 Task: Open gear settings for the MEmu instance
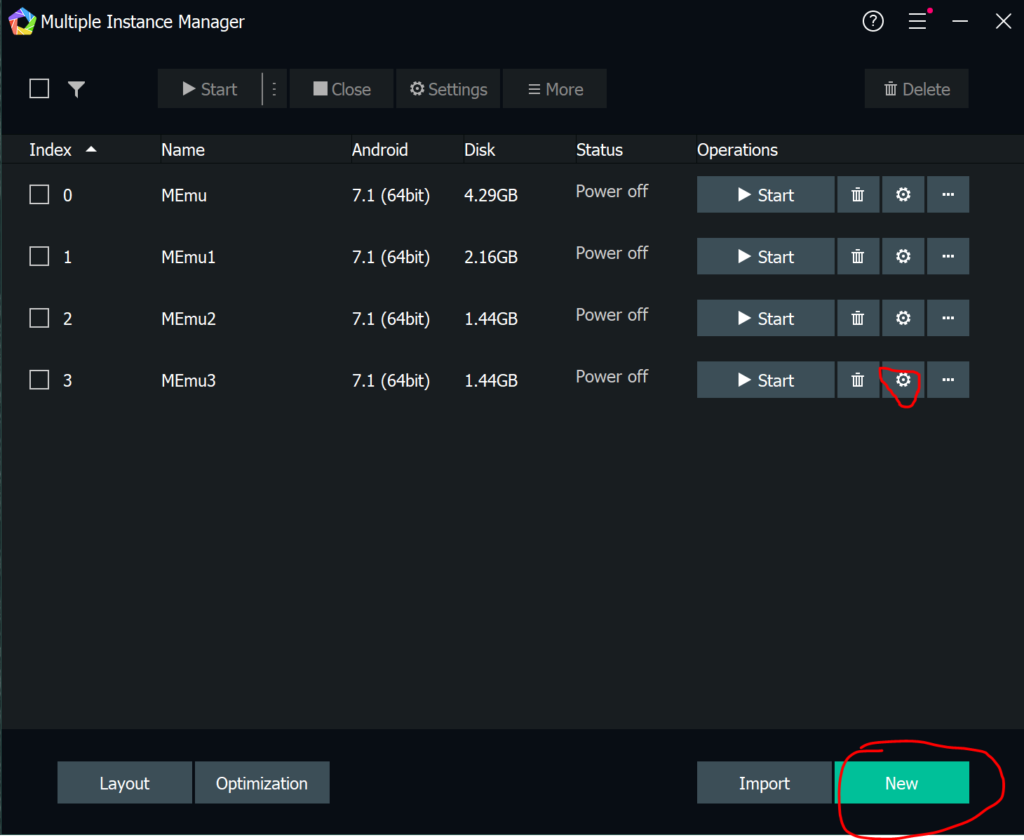tap(903, 195)
